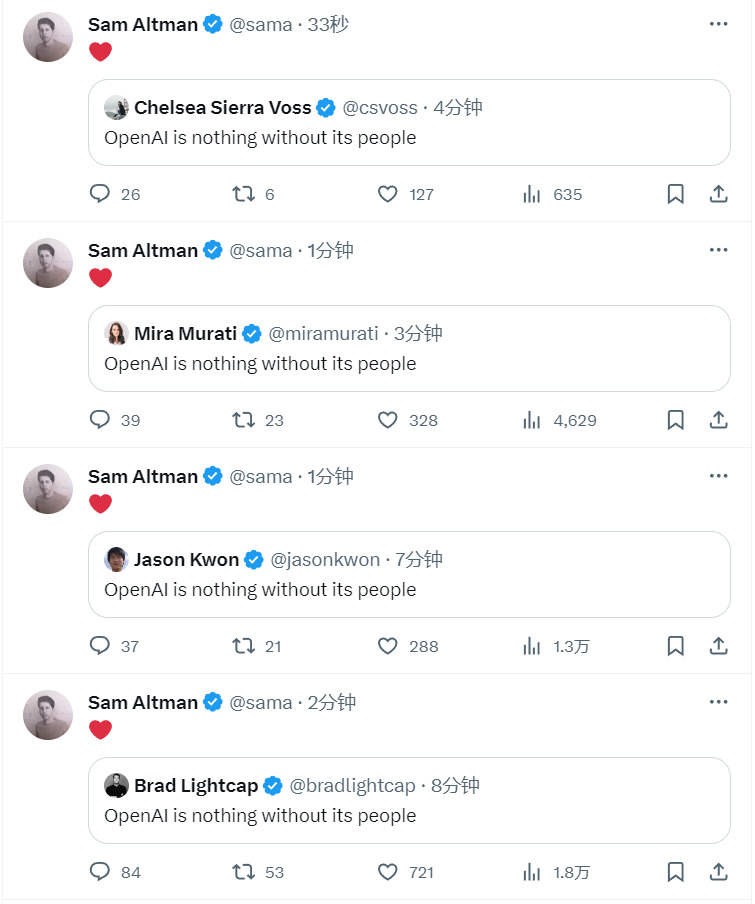Open Chelsea Sierra Voss's quoted tweet

point(409,137)
